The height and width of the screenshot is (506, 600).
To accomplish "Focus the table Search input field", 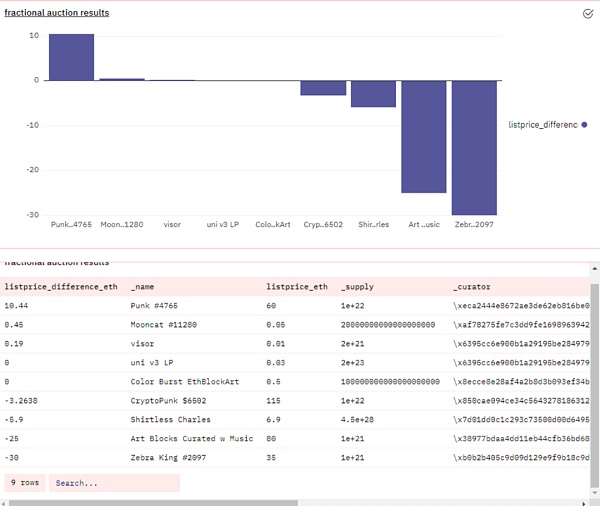I will 114,483.
